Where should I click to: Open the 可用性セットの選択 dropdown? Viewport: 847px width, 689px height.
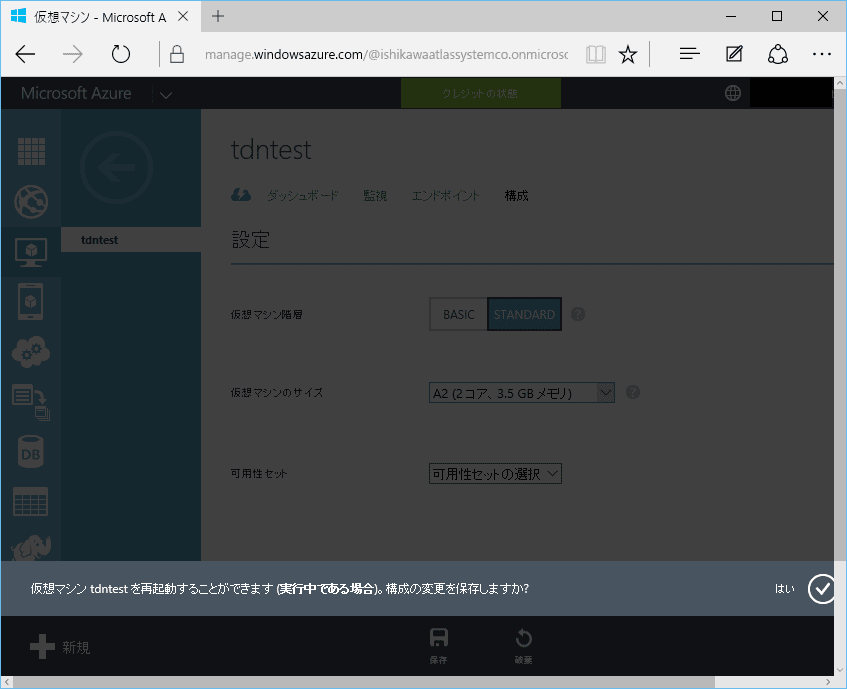[495, 474]
